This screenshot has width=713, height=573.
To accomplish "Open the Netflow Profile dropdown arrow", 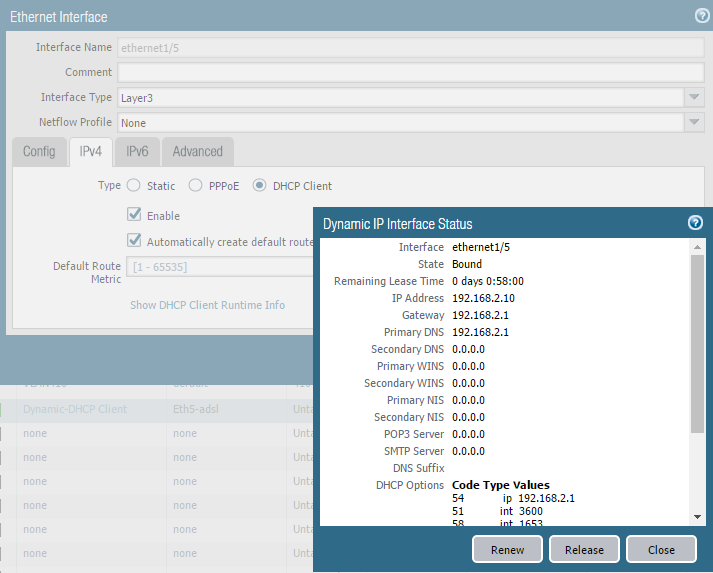I will (694, 123).
